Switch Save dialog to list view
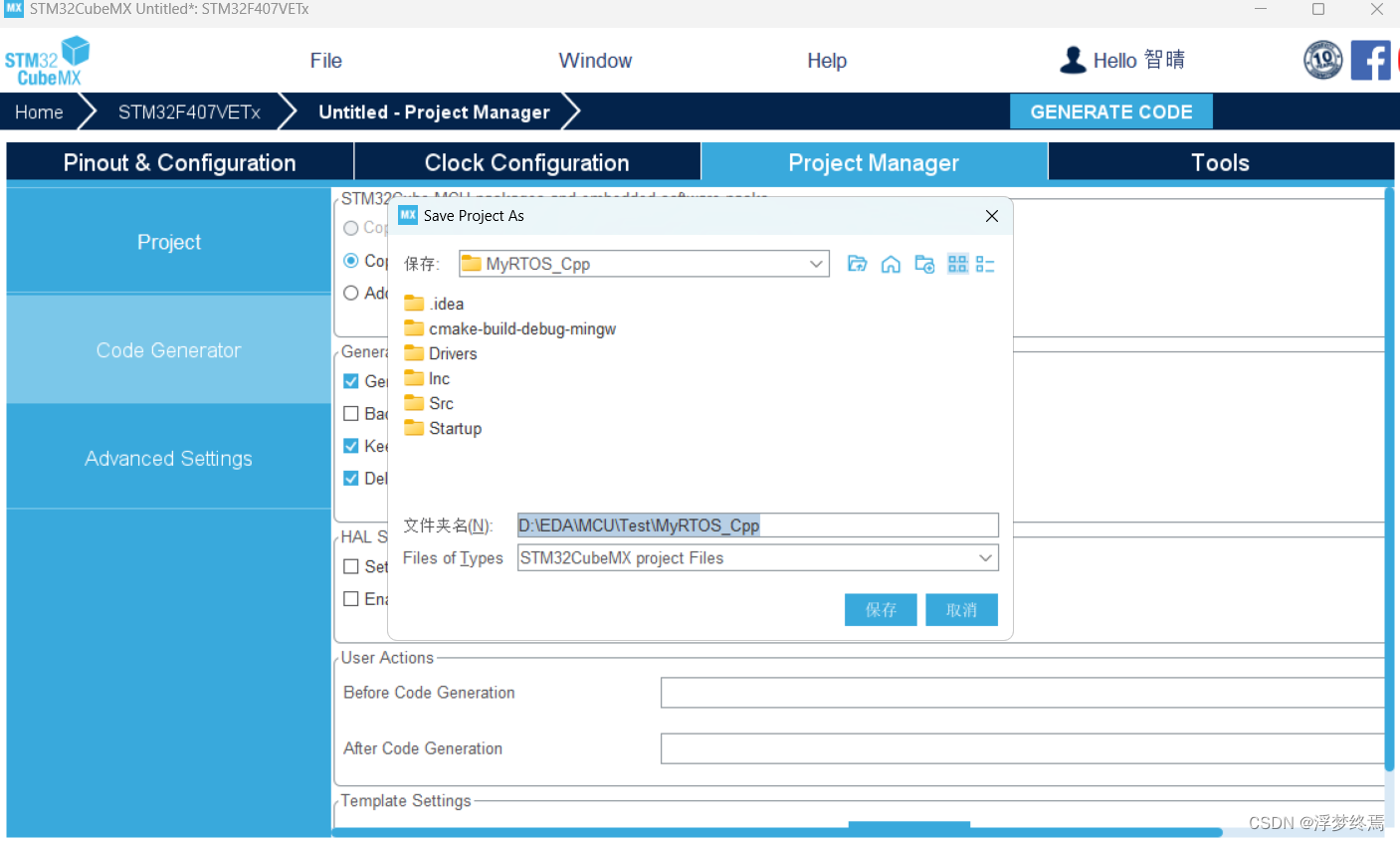This screenshot has width=1400, height=841. [x=957, y=264]
